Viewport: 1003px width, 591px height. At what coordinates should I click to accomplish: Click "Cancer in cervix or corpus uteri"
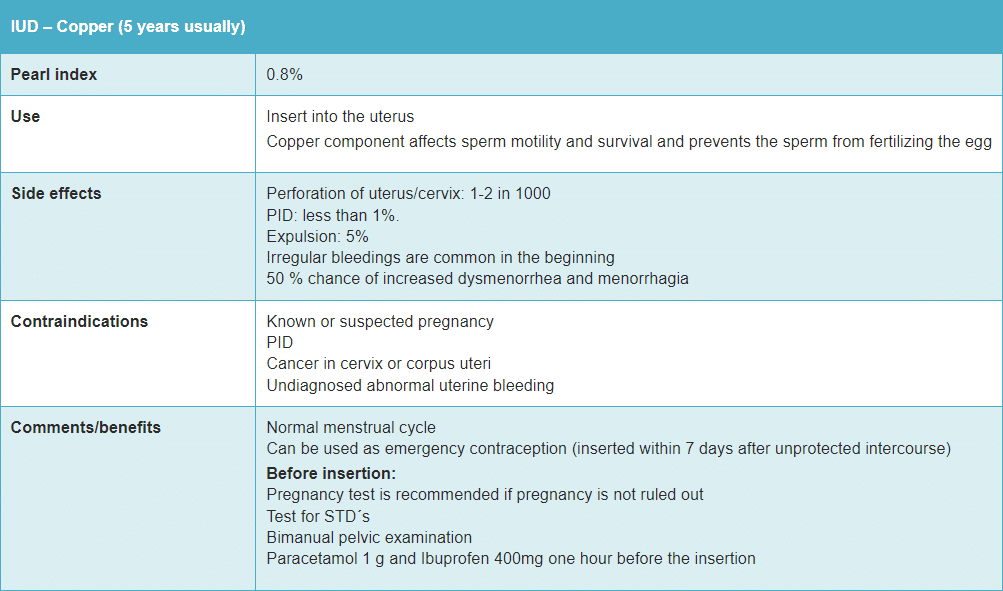(x=378, y=364)
